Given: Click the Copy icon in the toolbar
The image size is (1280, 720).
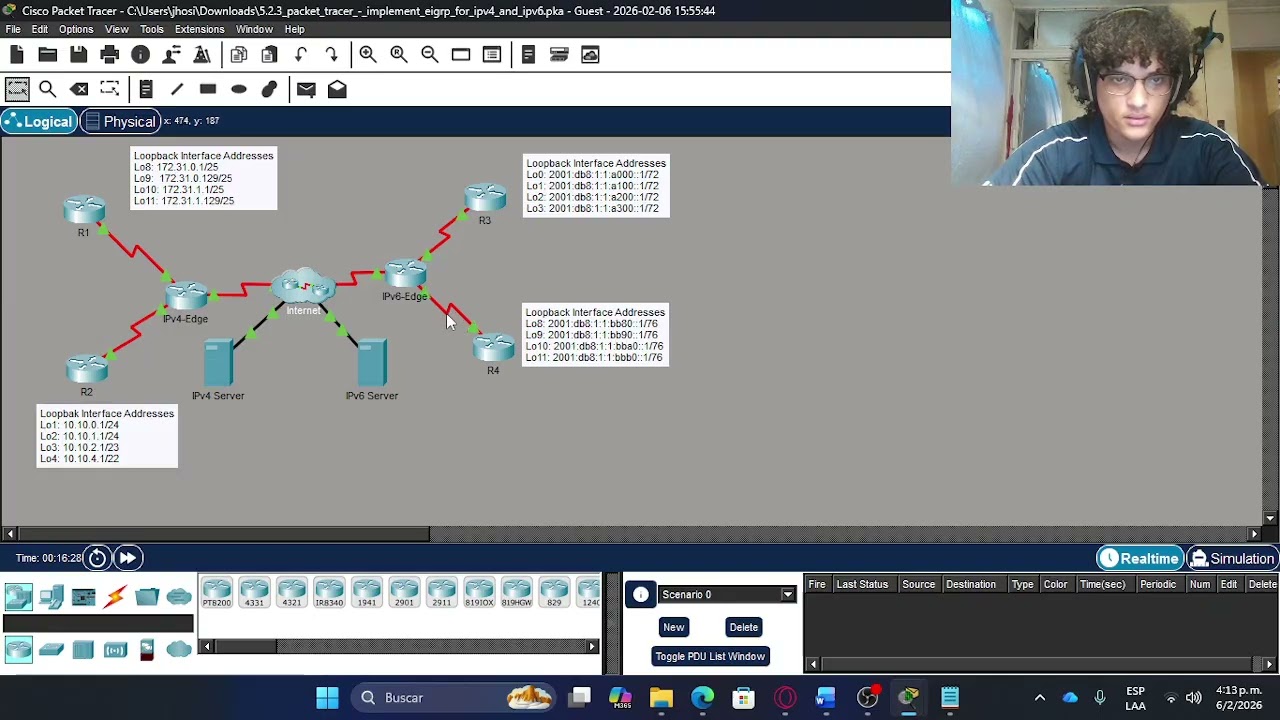Looking at the screenshot, I should click(239, 55).
